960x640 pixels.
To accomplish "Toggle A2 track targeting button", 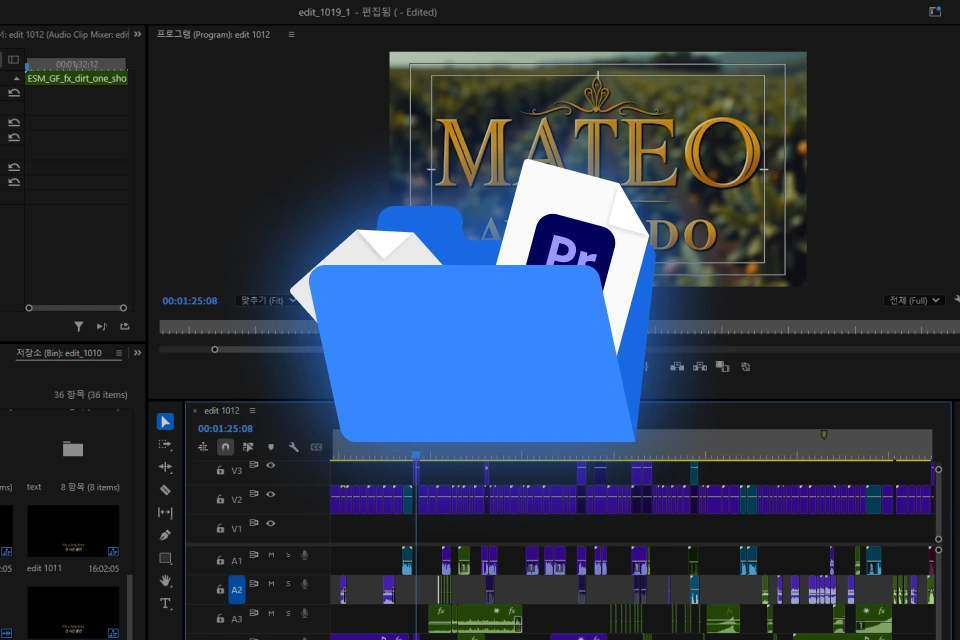I will (x=236, y=589).
